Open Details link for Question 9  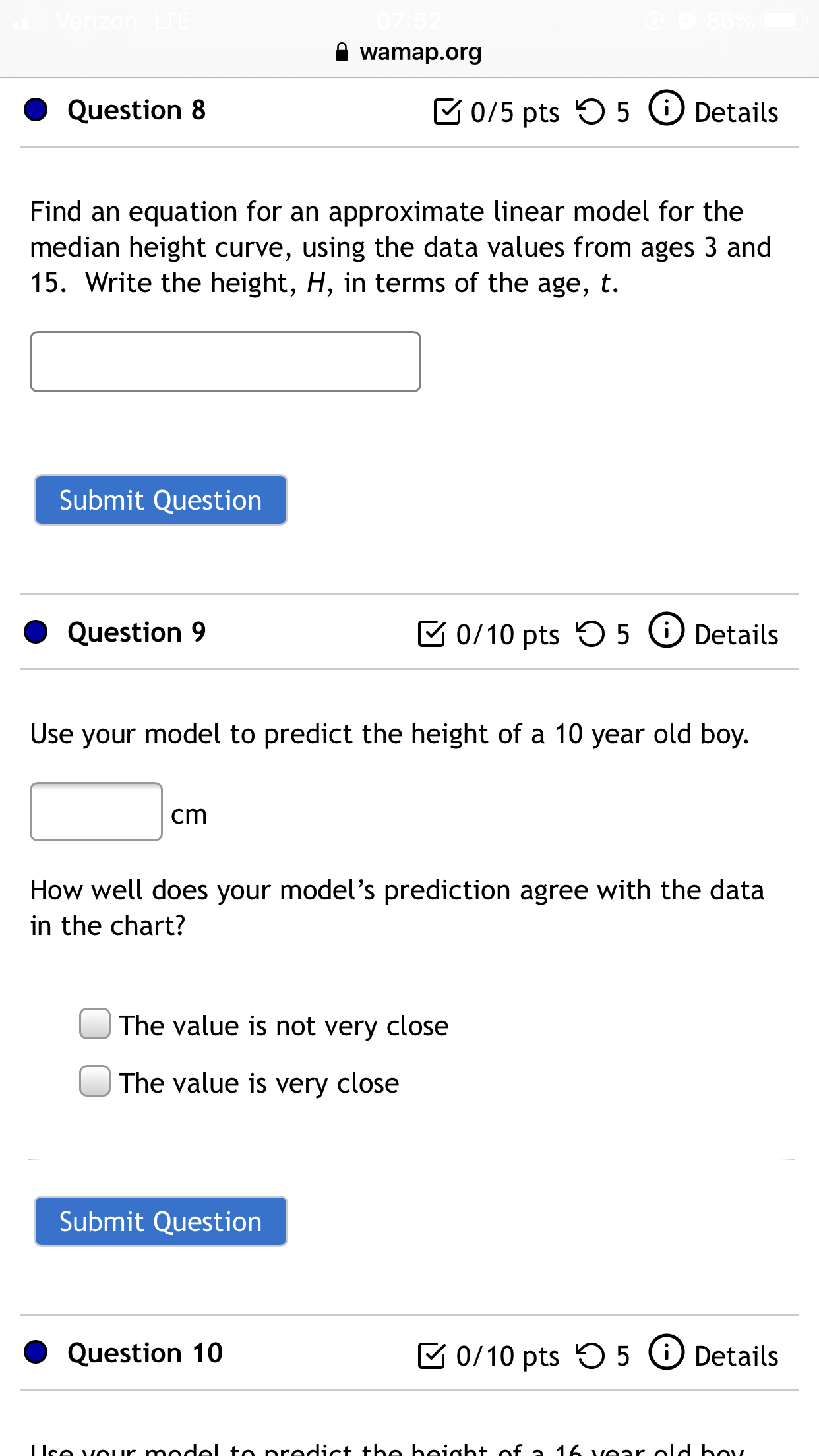[x=737, y=634]
